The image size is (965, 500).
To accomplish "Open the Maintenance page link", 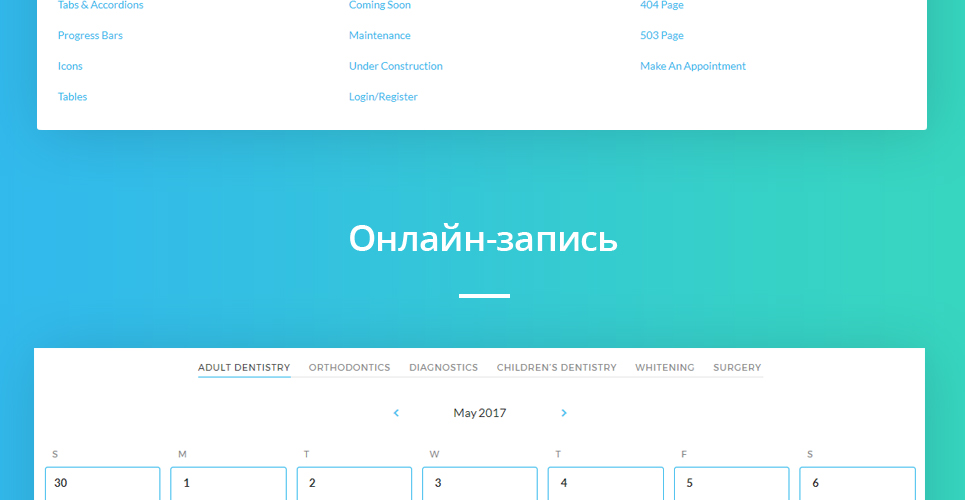I will [380, 36].
